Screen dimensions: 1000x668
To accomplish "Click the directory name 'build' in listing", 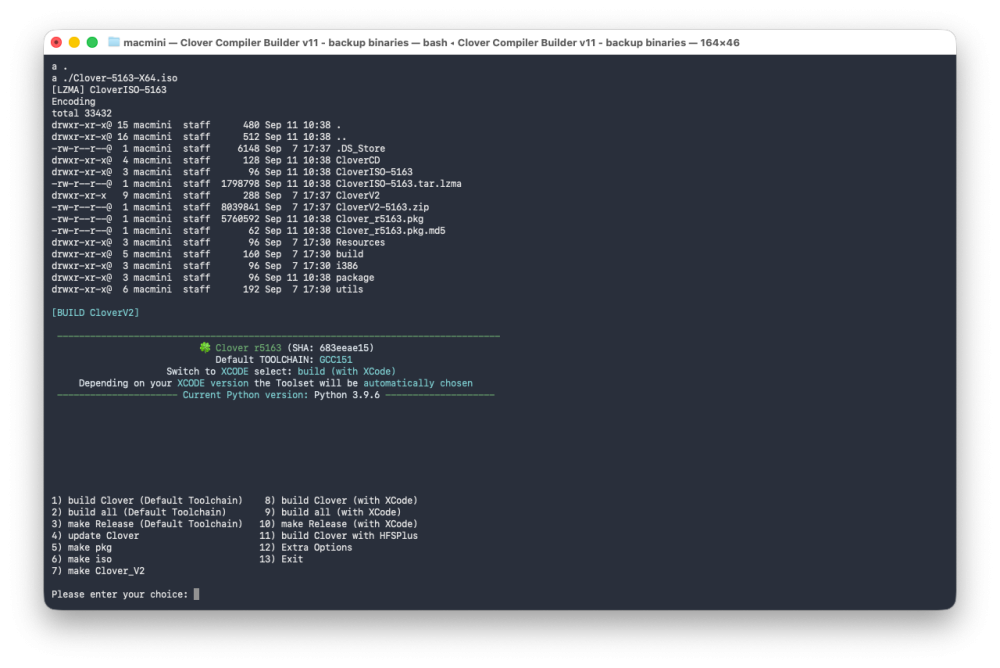I will 349,254.
